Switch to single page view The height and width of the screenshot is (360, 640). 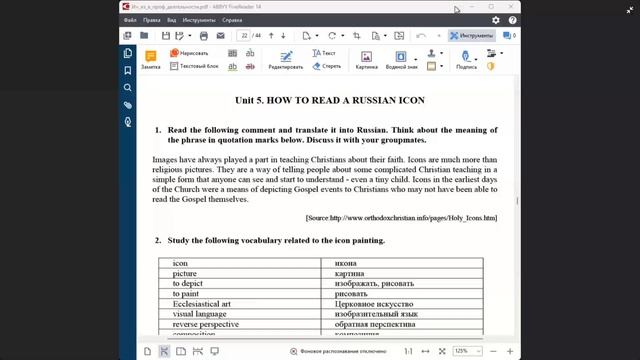click(147, 351)
